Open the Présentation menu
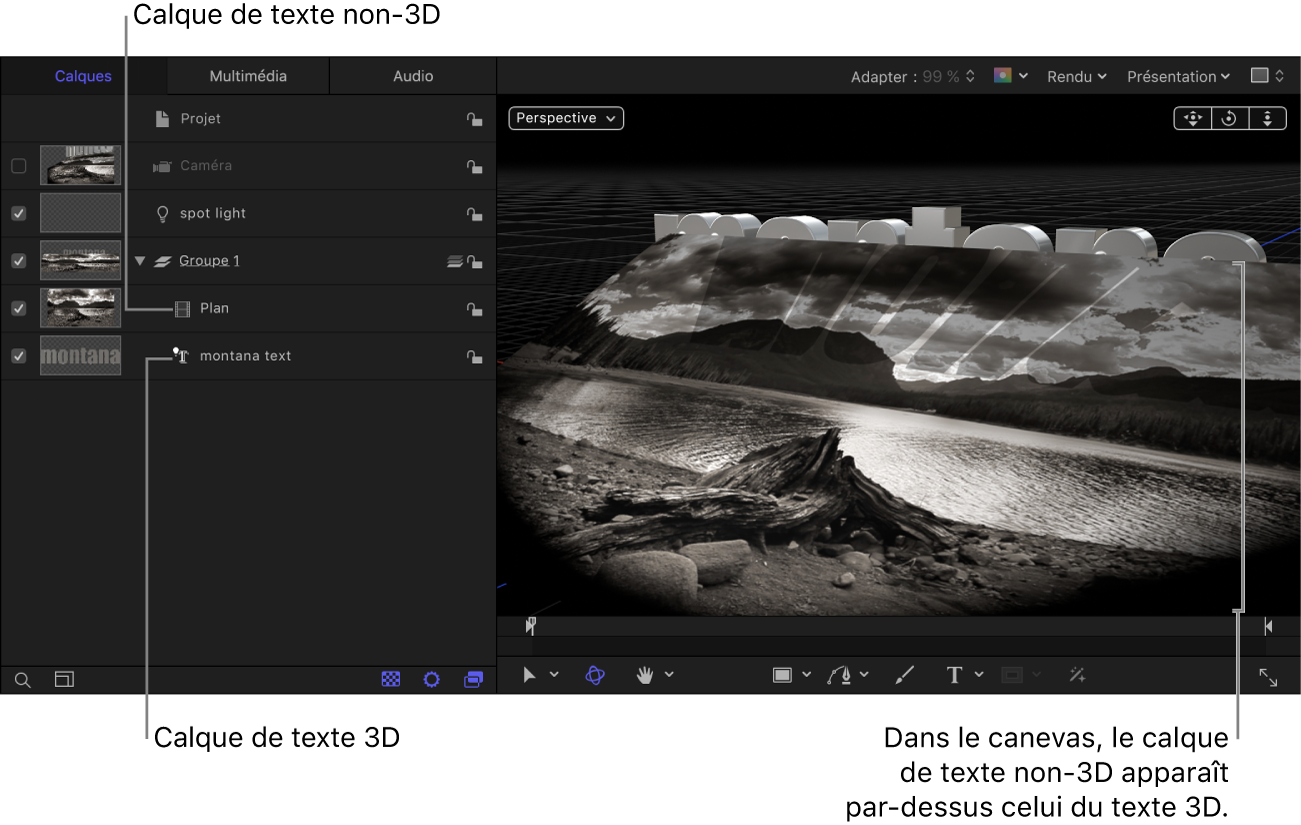 pyautogui.click(x=1178, y=77)
